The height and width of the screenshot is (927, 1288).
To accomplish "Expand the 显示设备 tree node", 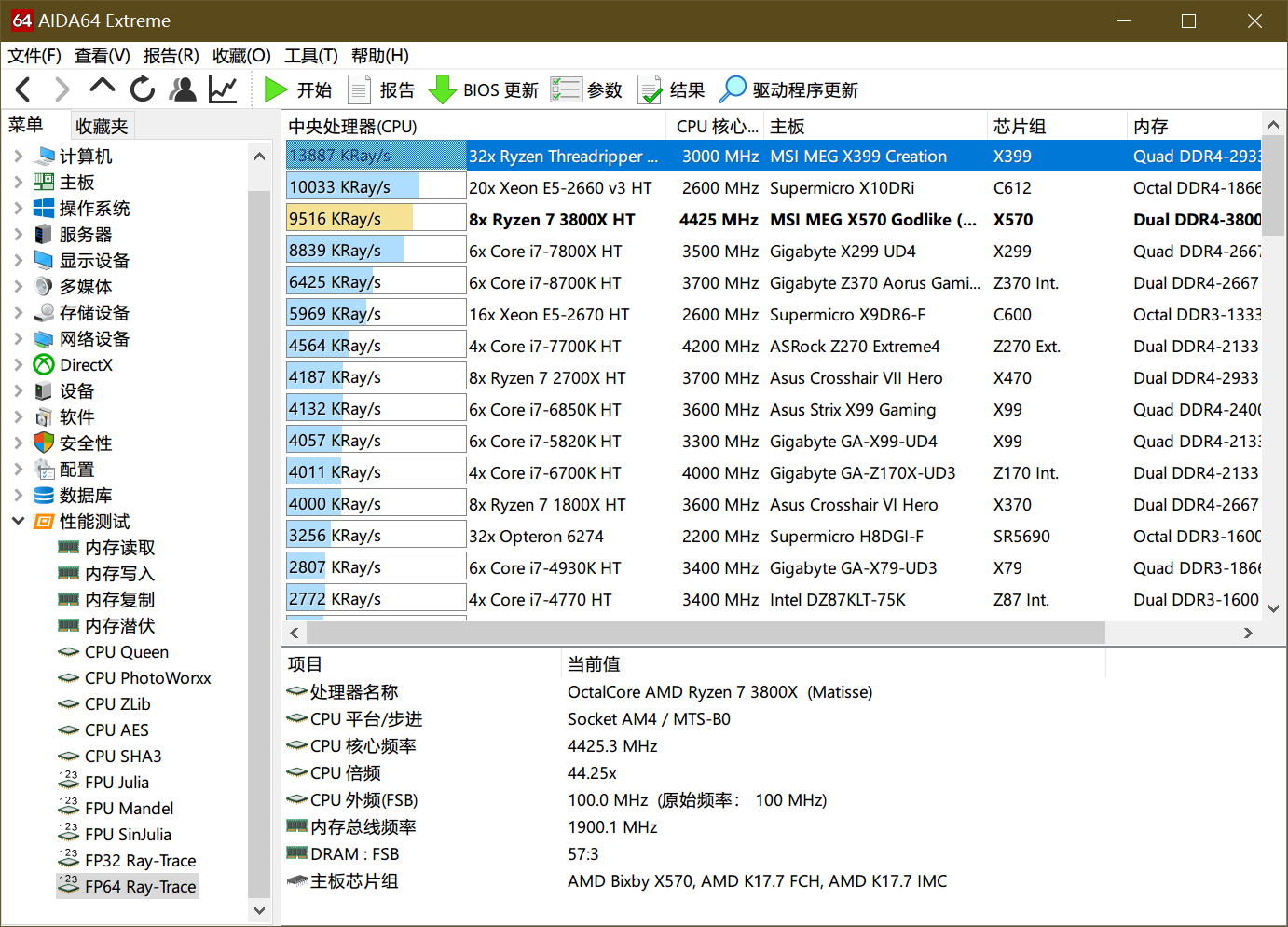I will pos(19,260).
